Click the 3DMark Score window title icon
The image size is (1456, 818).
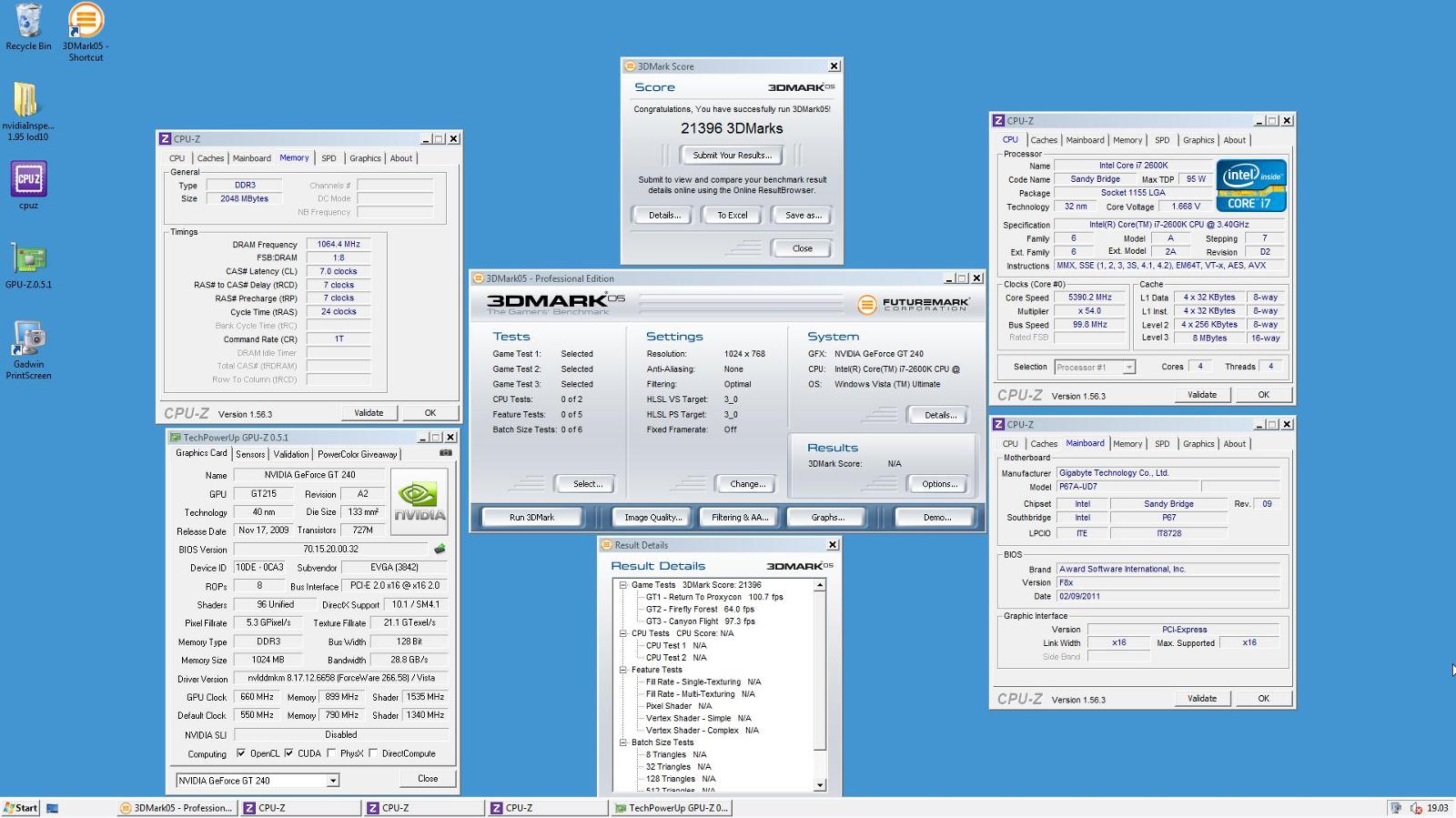(x=631, y=66)
